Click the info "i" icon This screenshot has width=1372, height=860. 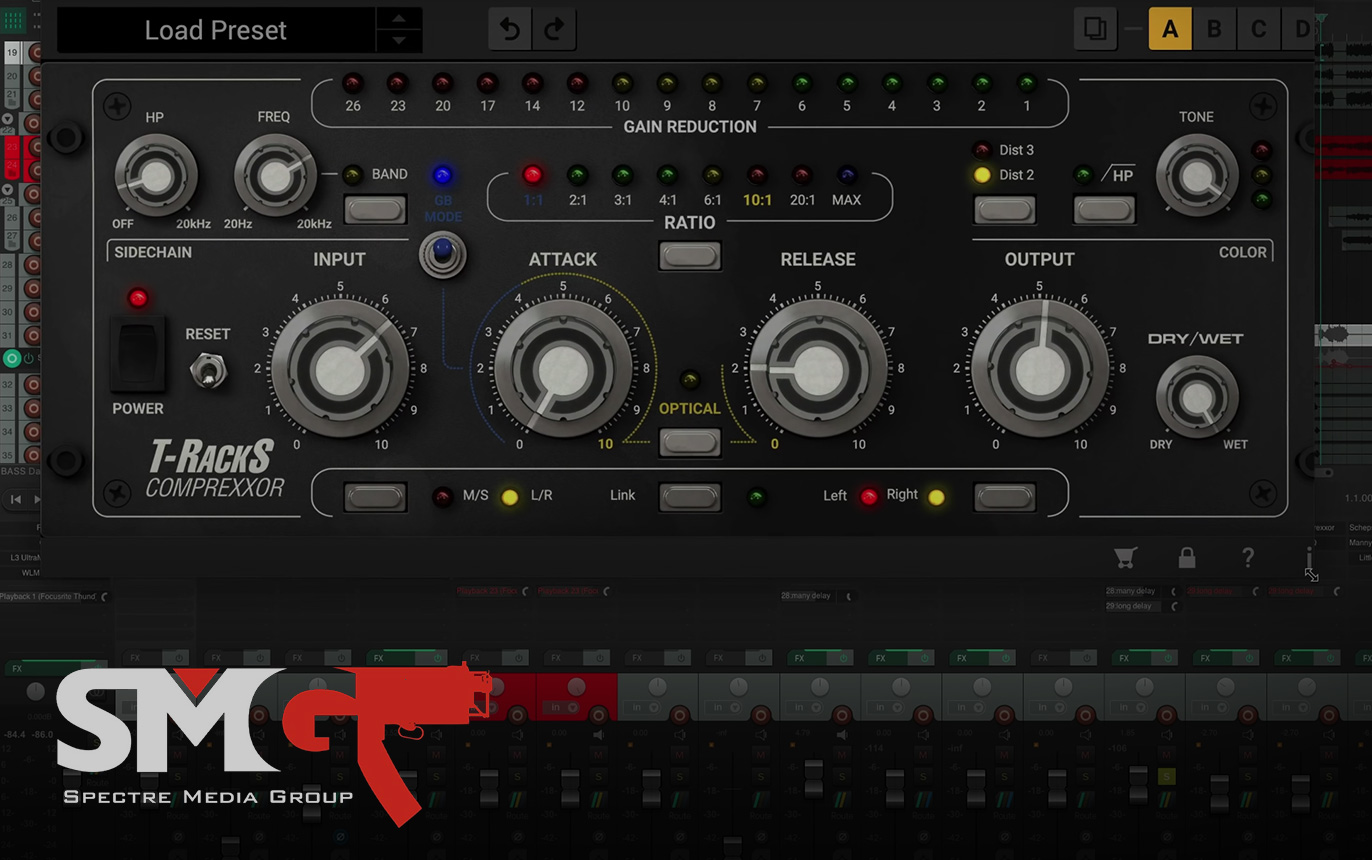(x=1308, y=558)
